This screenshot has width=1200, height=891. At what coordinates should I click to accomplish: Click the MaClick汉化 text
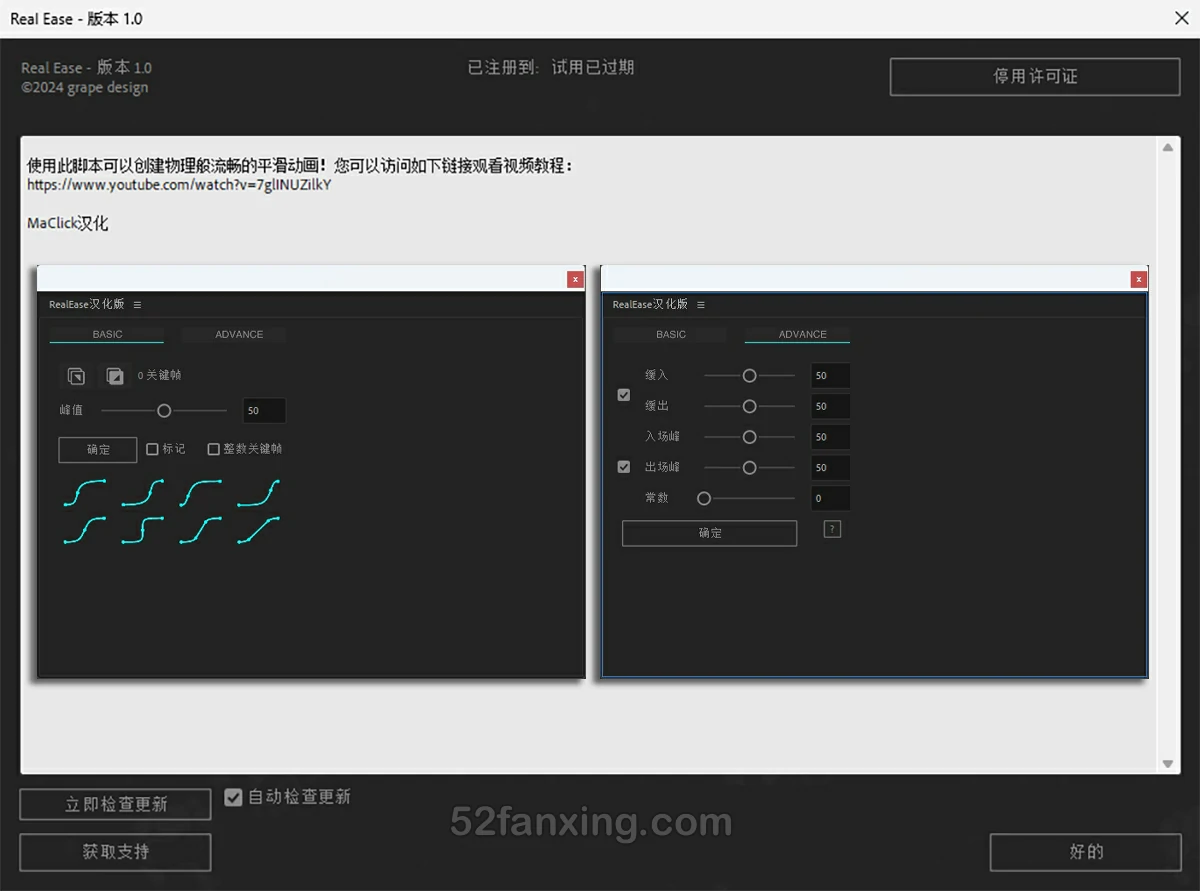[67, 223]
